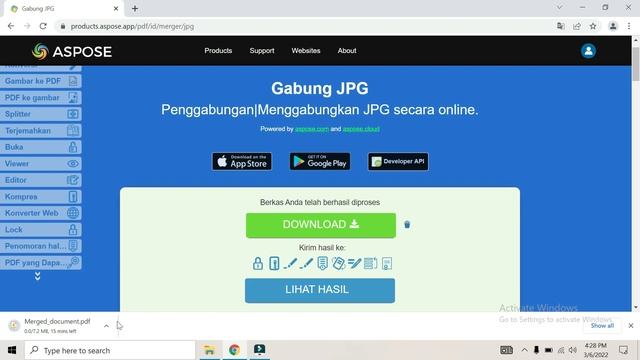Bookmark this page with the star icon

[x=593, y=26]
